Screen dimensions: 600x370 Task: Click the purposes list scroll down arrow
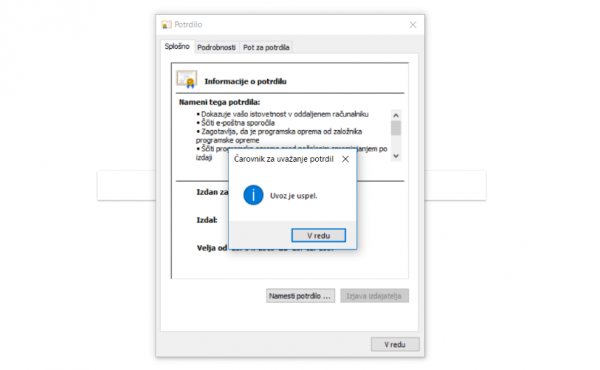pos(396,156)
